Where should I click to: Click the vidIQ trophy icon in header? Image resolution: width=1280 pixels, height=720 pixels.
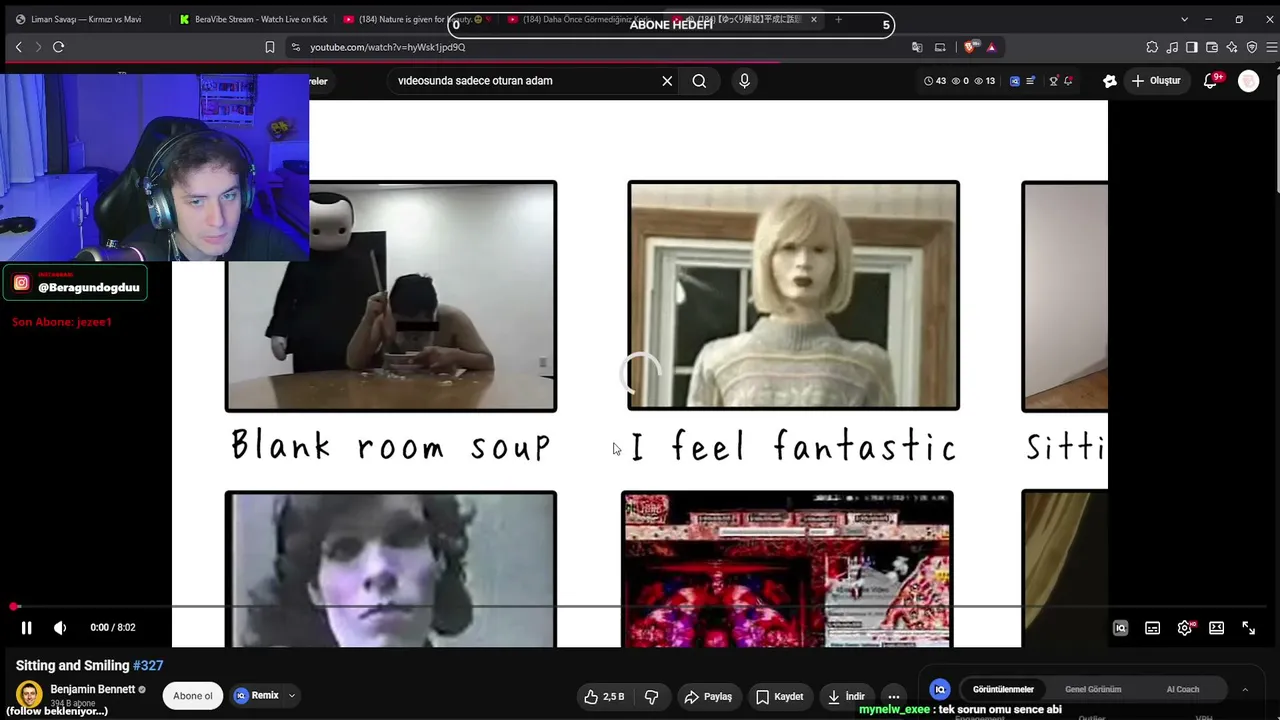pyautogui.click(x=1053, y=81)
